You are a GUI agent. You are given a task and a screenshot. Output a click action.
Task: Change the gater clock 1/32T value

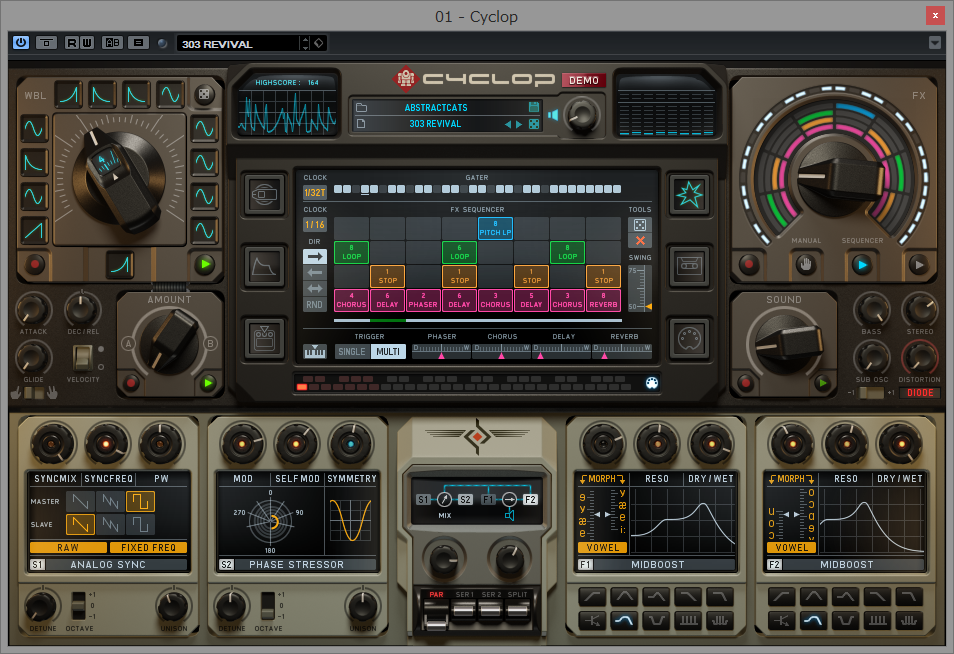[315, 192]
